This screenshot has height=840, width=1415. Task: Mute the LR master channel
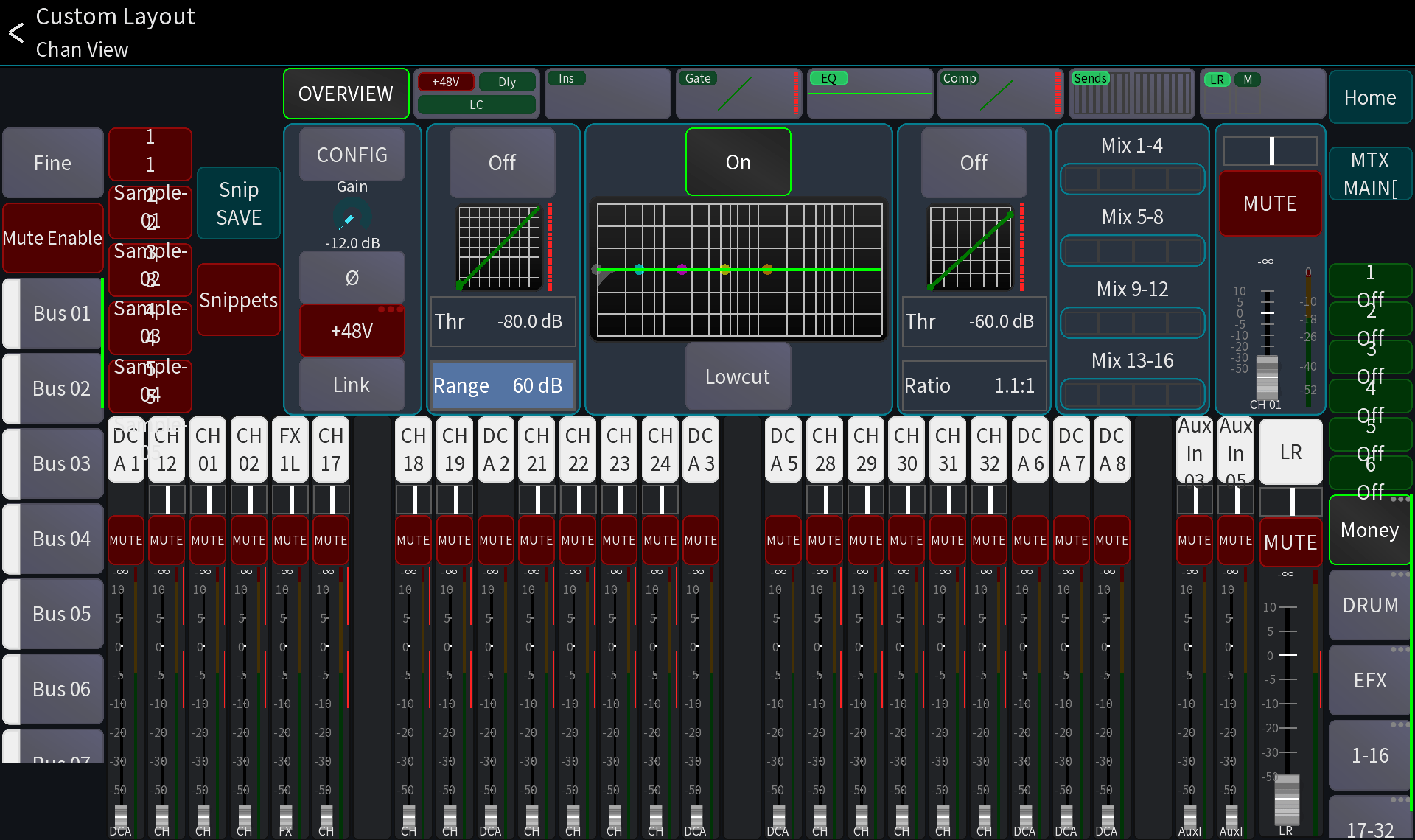[1290, 543]
